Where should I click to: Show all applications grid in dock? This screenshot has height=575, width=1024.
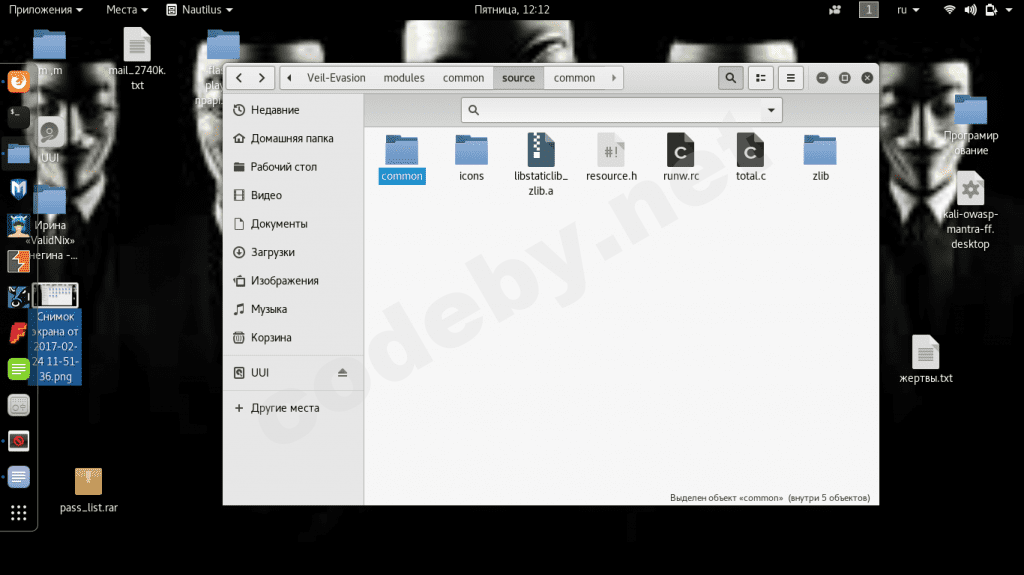point(18,513)
